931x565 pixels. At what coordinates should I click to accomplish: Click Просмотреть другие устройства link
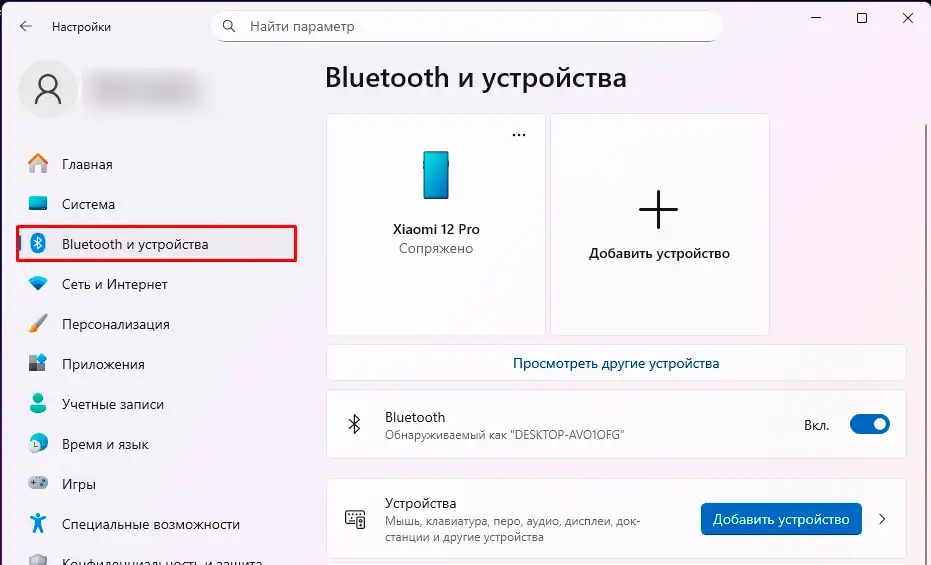click(x=616, y=363)
